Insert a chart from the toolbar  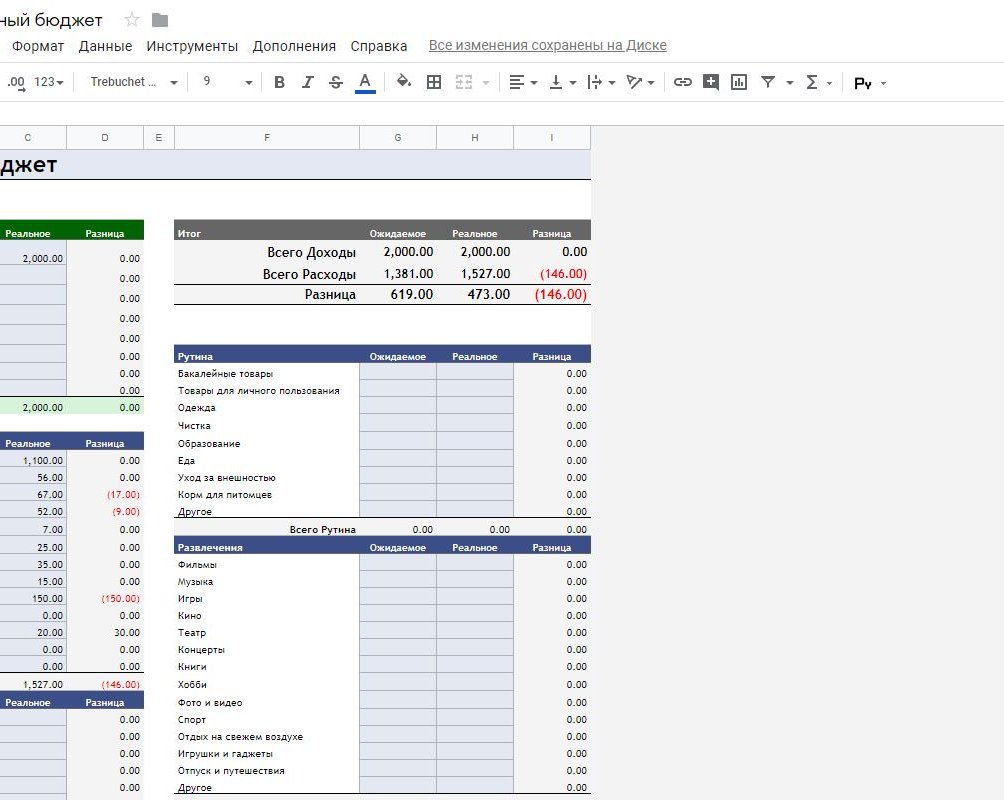pyautogui.click(x=739, y=82)
